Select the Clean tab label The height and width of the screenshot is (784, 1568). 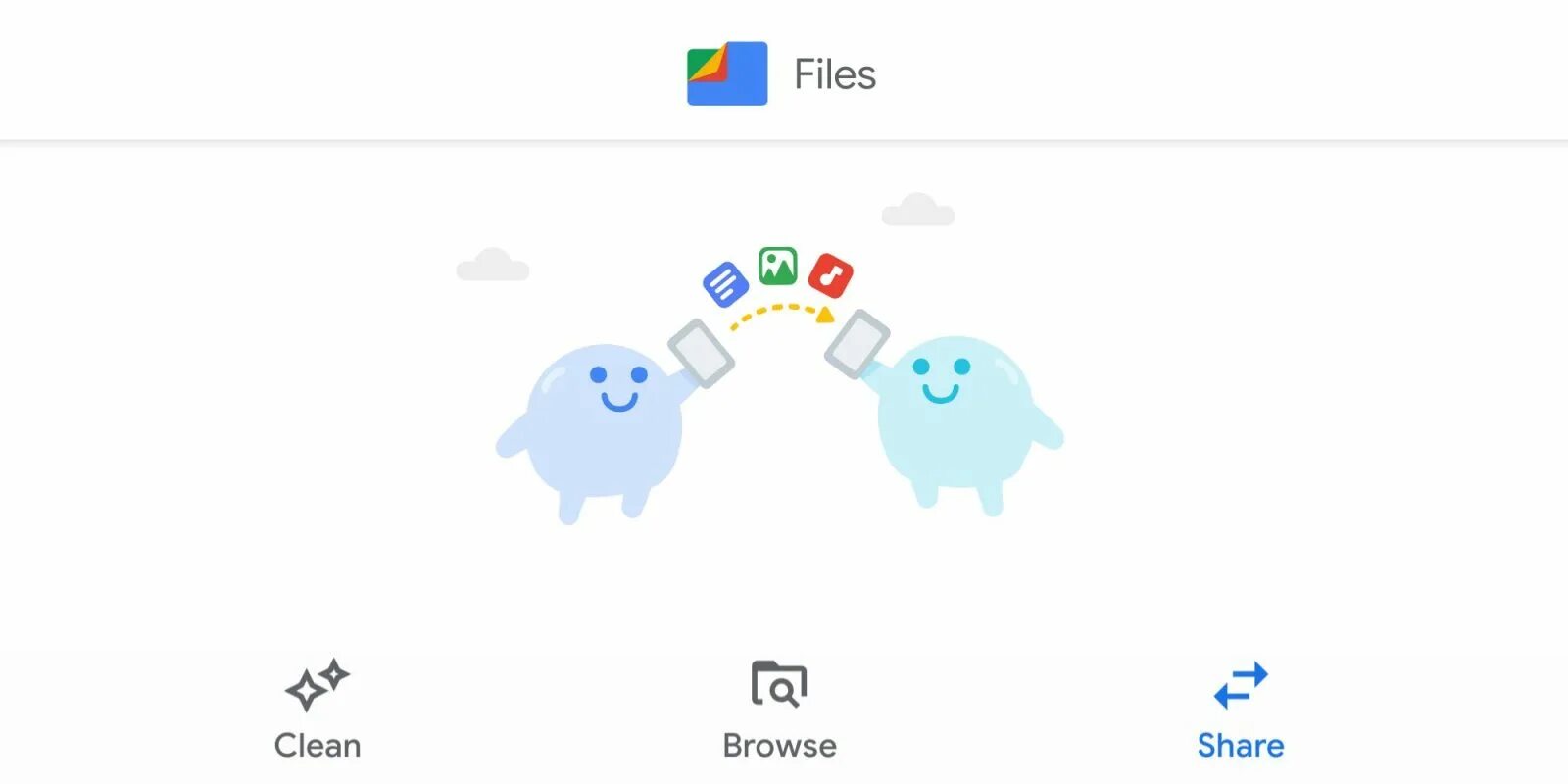tap(318, 746)
